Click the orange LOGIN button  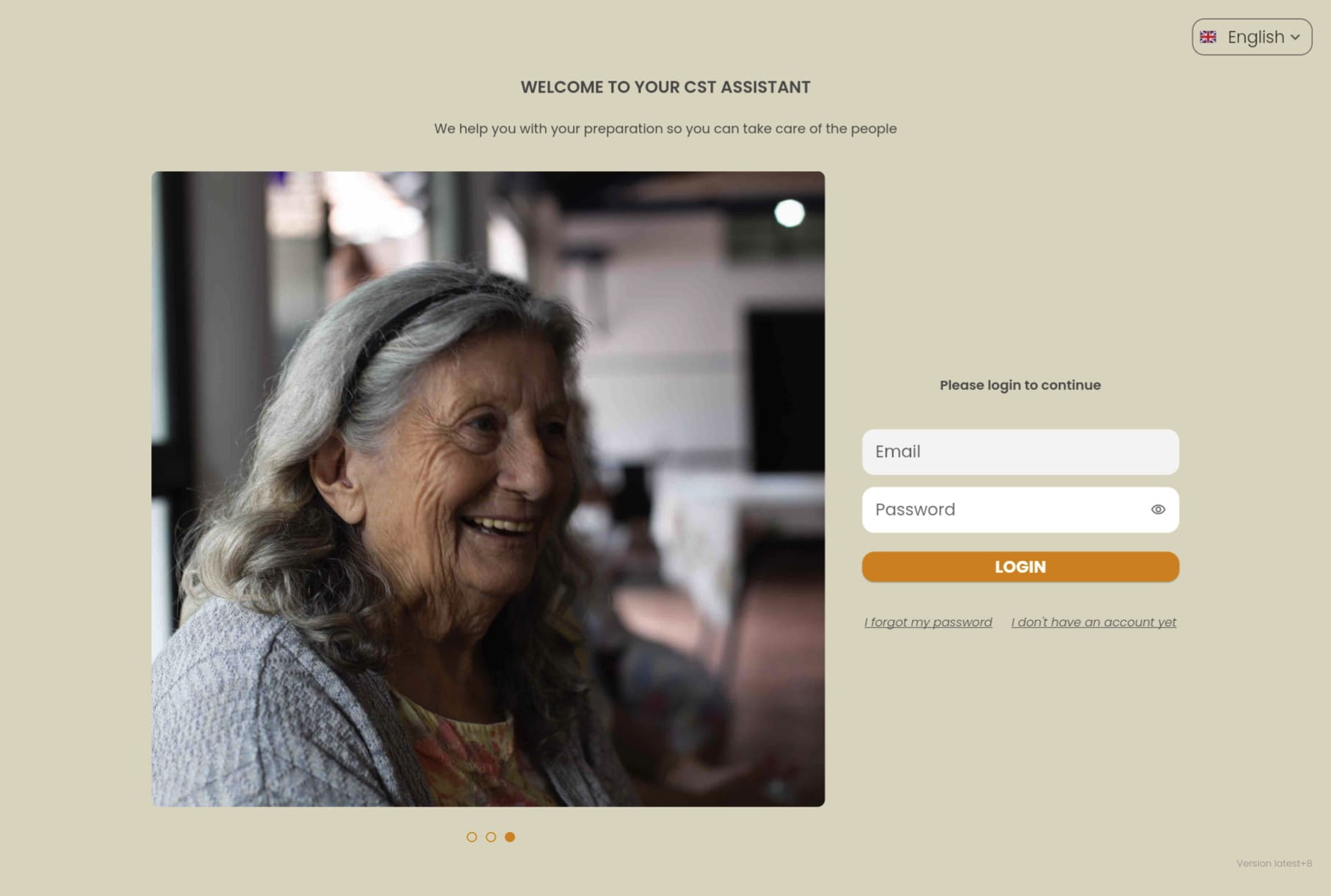(1020, 567)
